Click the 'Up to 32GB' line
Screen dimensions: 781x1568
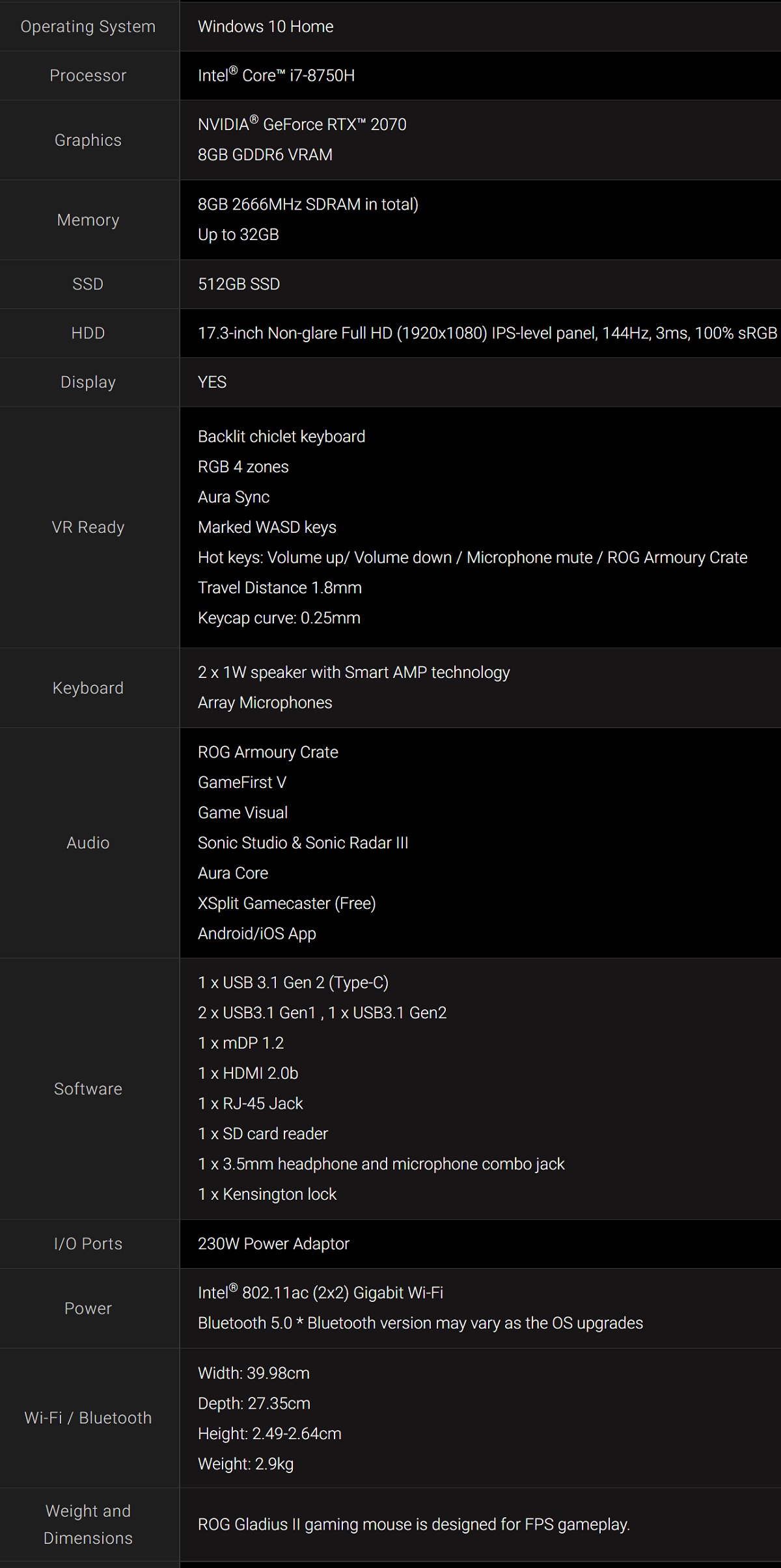[x=238, y=235]
